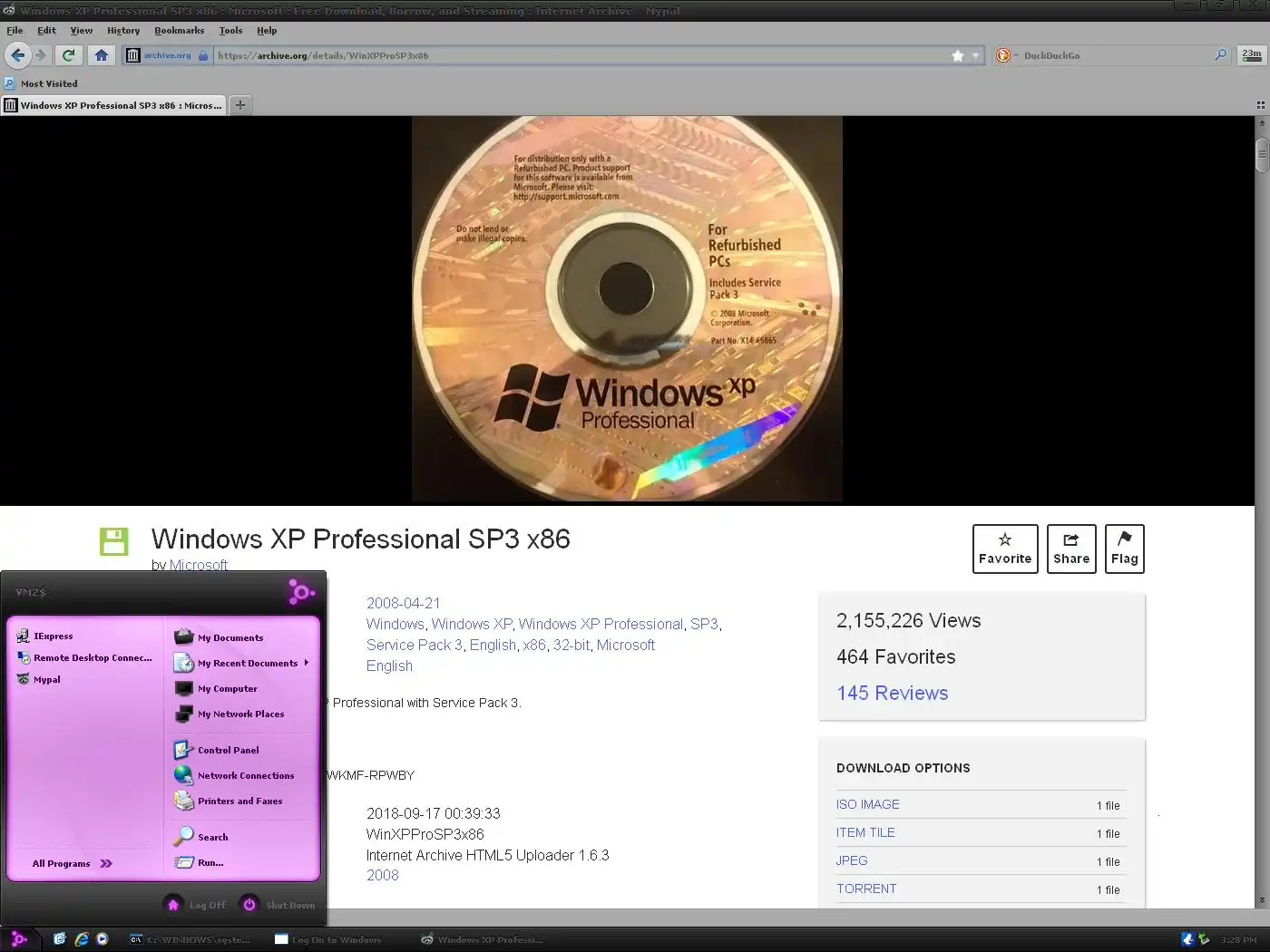
Task: Open the Service Pack 3 topic link
Action: coord(415,645)
